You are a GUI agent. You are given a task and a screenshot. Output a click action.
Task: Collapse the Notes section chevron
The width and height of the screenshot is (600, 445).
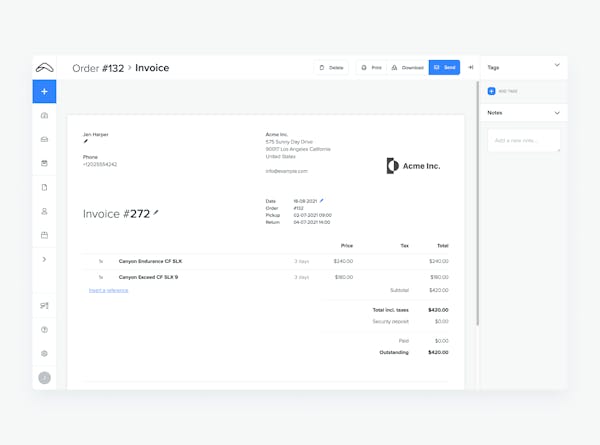pyautogui.click(x=557, y=113)
